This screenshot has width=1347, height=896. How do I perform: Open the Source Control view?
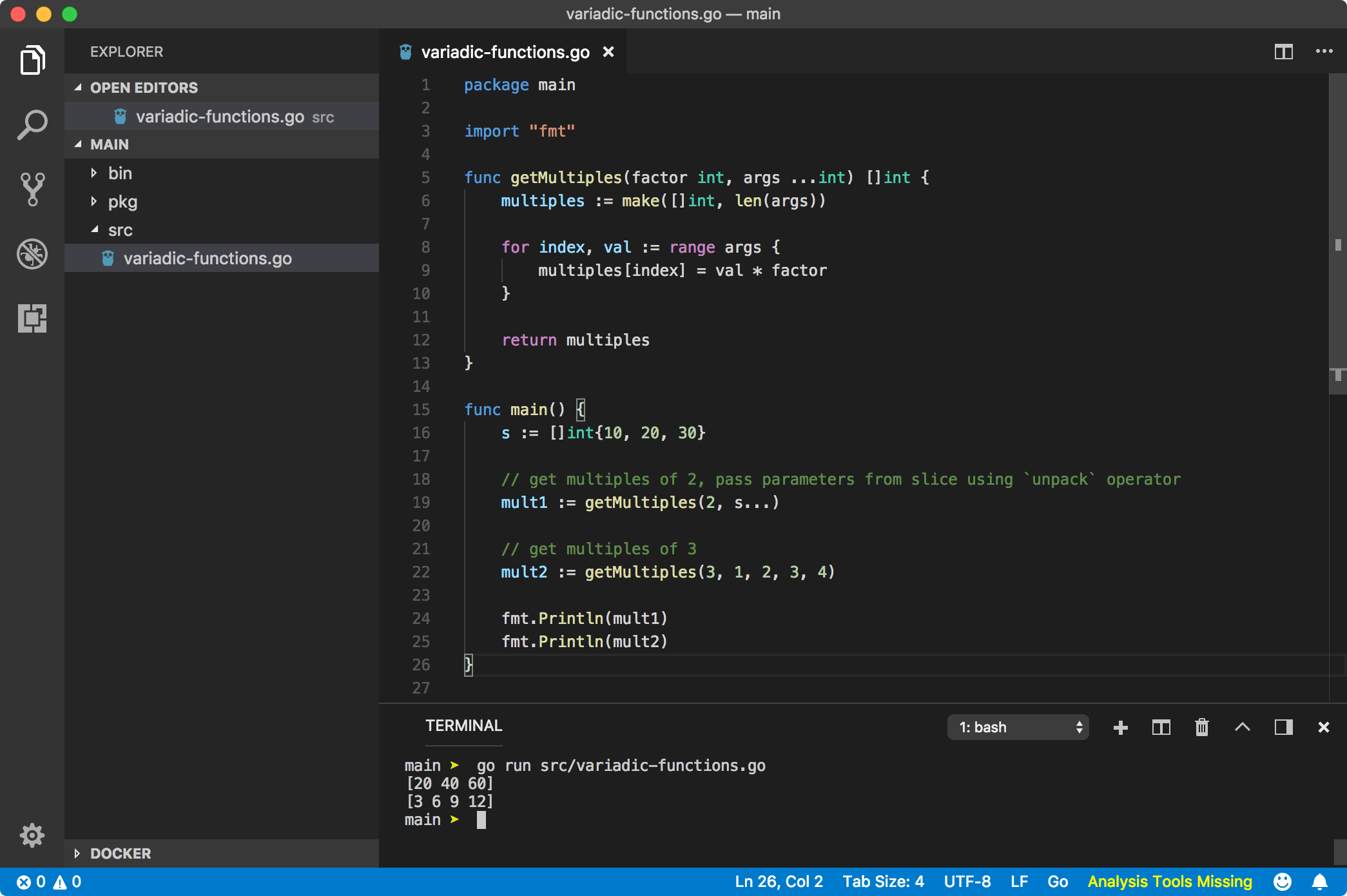coord(32,189)
